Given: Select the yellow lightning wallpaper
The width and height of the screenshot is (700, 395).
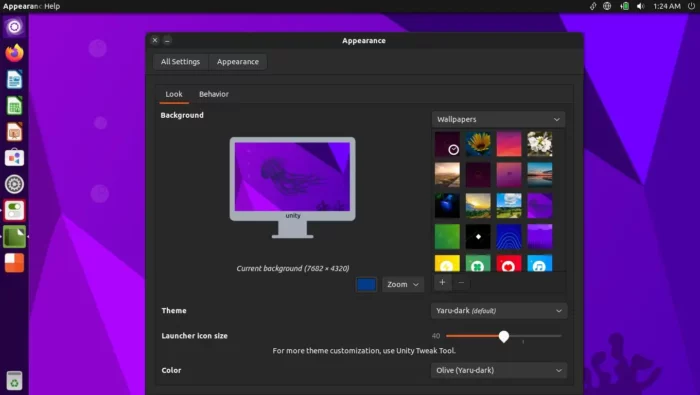Looking at the screenshot, I should point(447,263).
